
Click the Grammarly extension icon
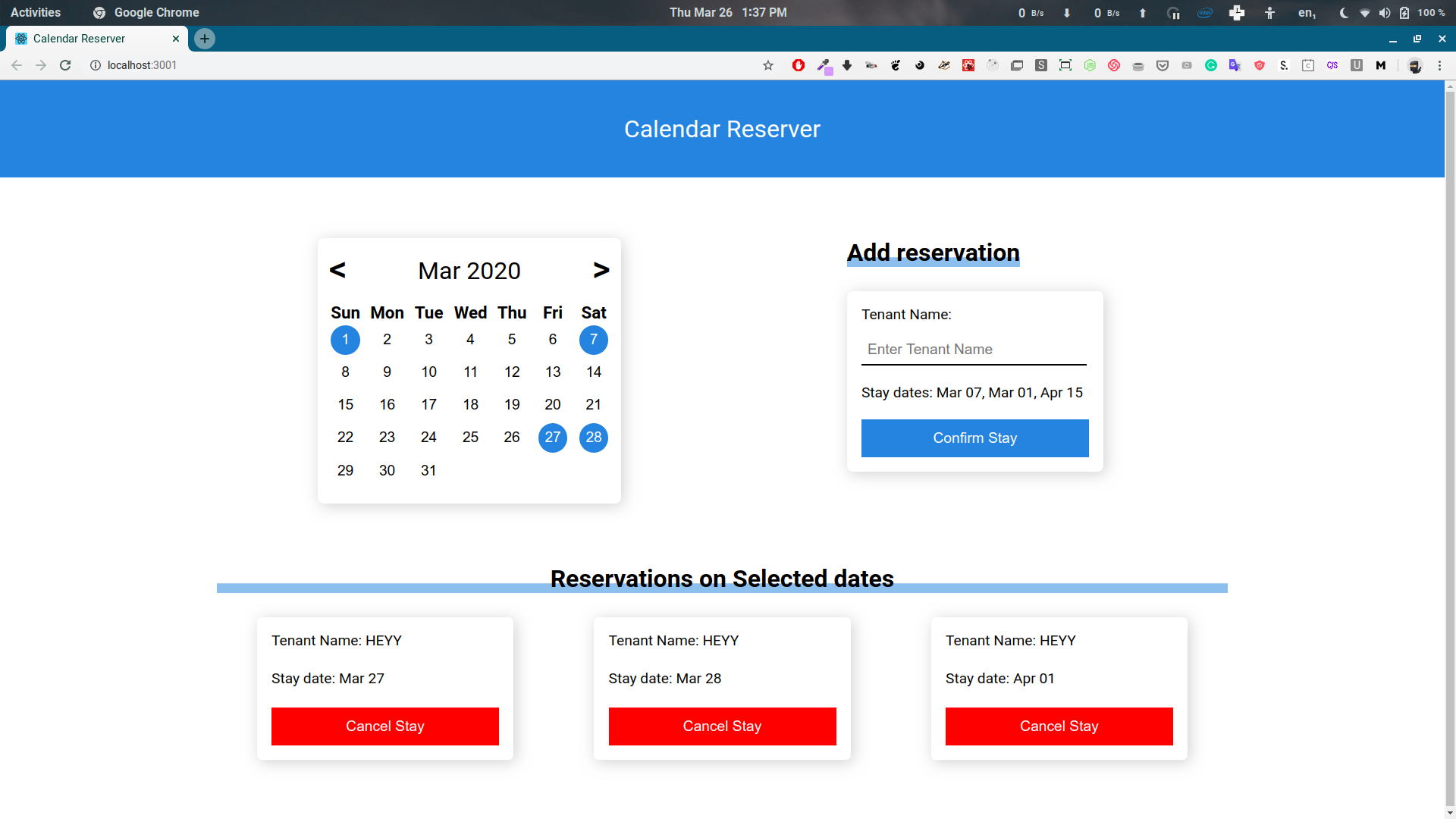pyautogui.click(x=1211, y=65)
